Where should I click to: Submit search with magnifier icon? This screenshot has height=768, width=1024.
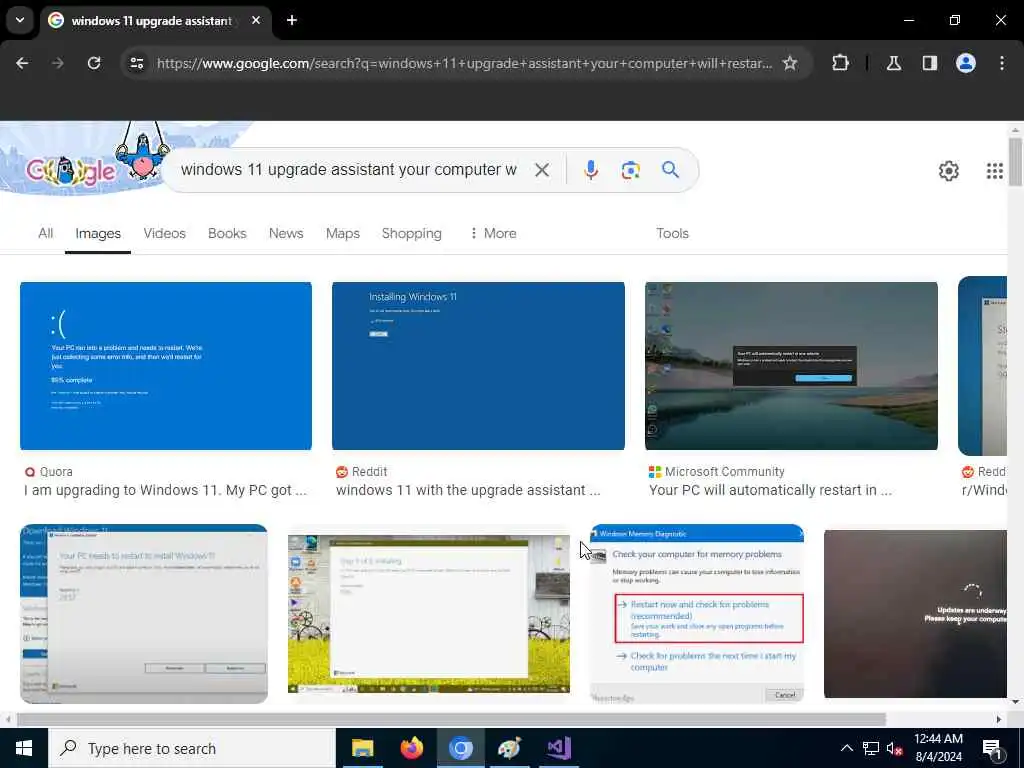tap(670, 170)
